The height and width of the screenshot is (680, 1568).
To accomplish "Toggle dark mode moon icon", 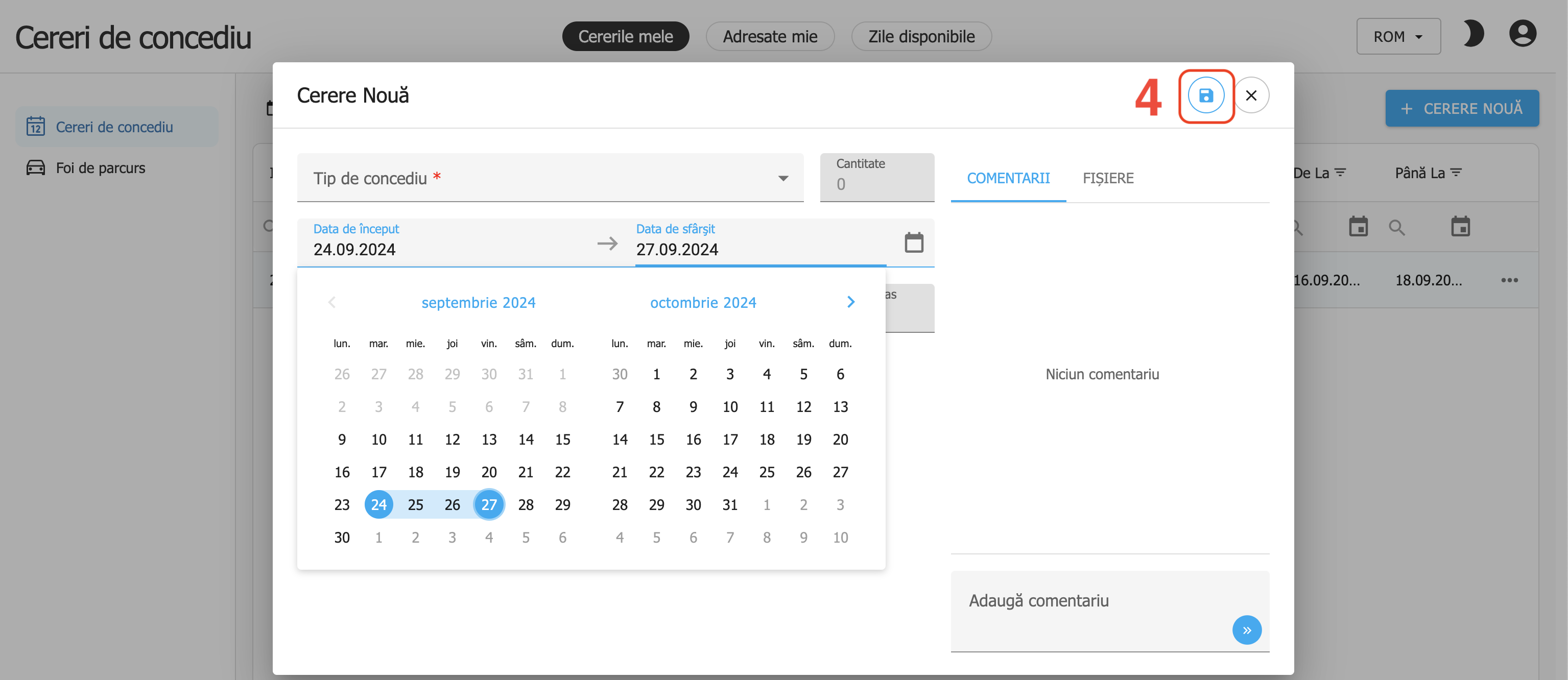I will [x=1472, y=34].
